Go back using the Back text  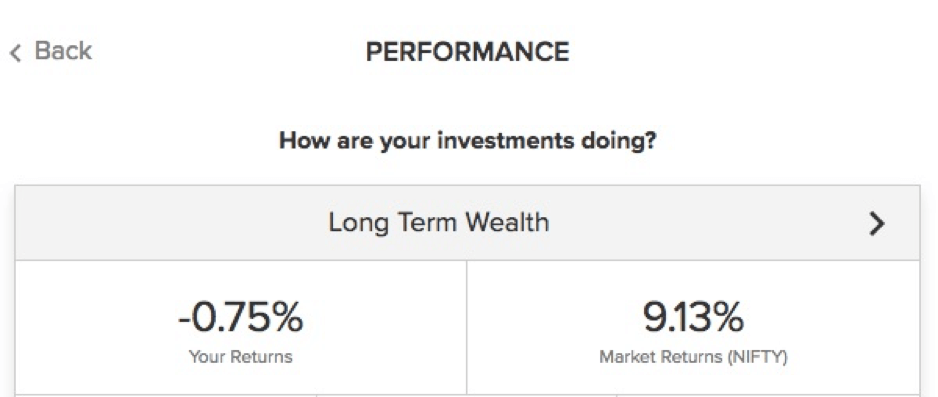tap(63, 51)
